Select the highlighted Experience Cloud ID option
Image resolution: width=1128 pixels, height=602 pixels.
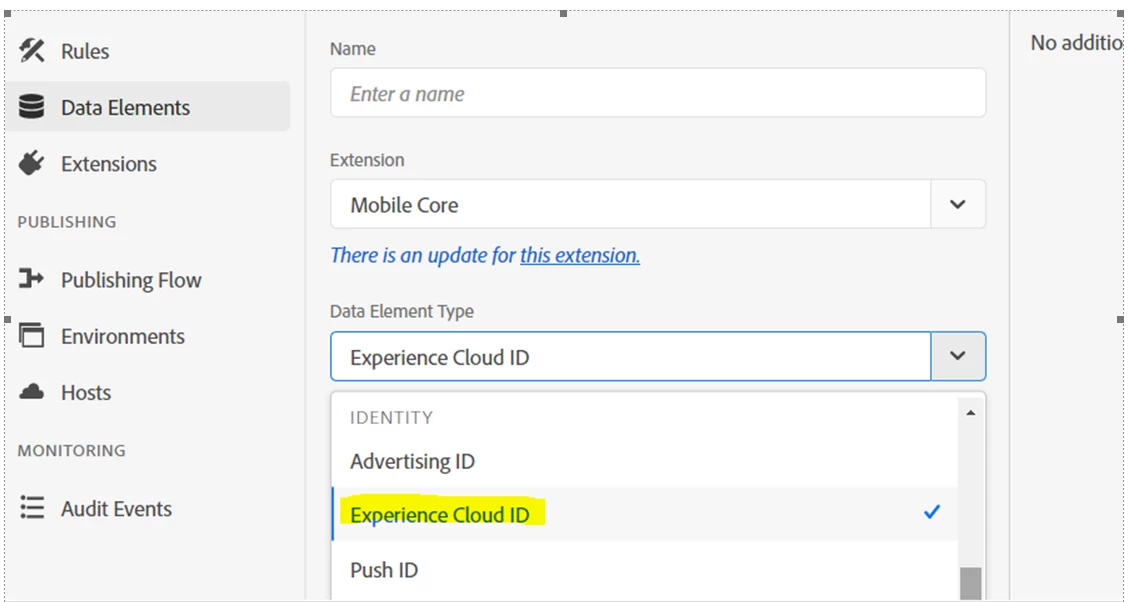tap(440, 515)
